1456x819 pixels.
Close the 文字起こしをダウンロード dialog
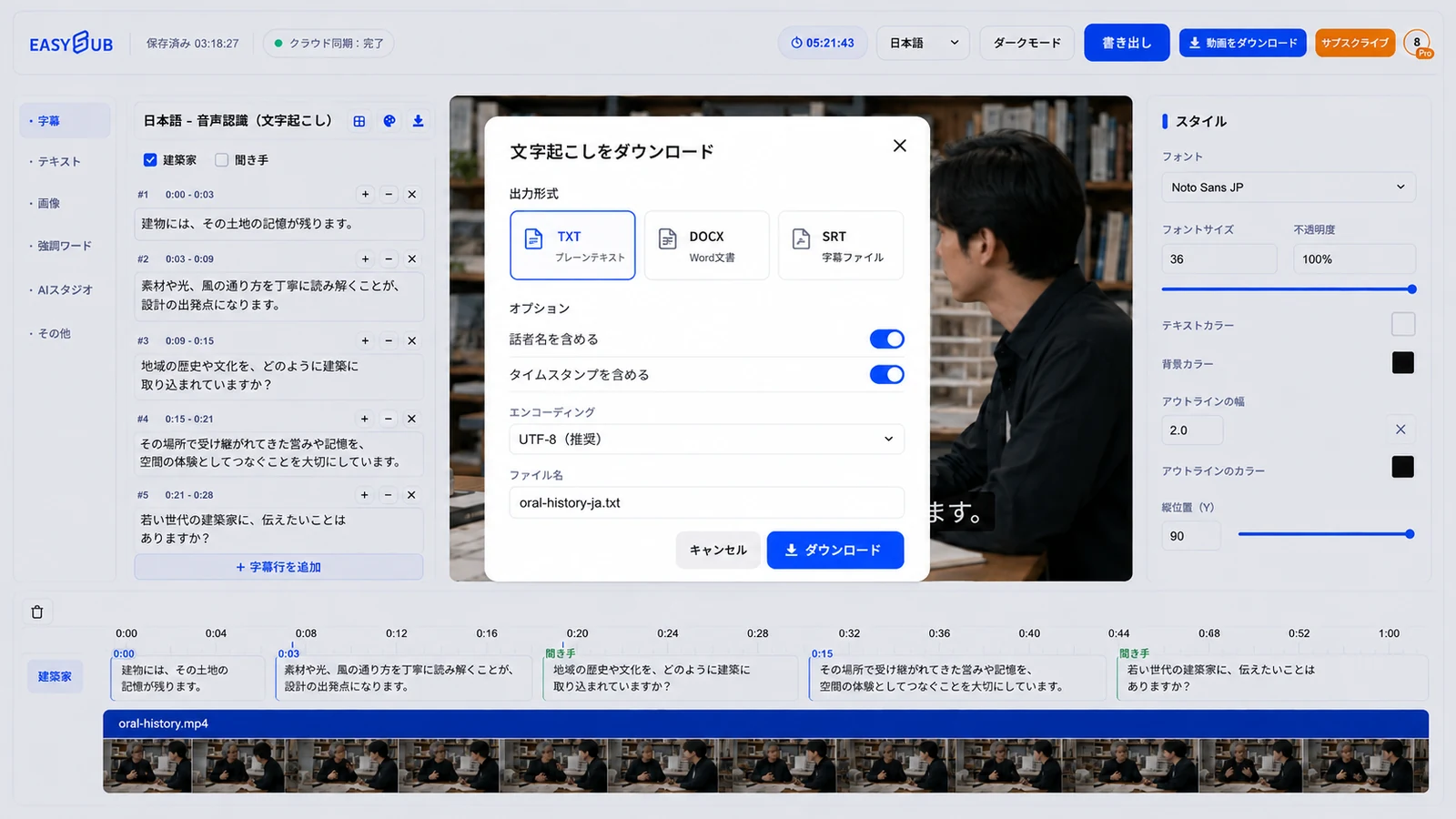tap(900, 146)
